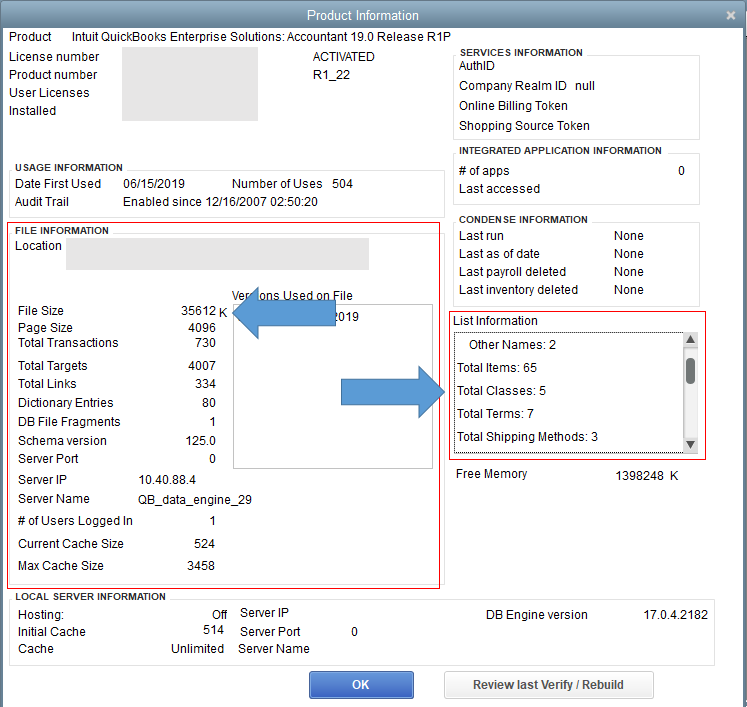Click the Hosting Off value

pos(219,615)
